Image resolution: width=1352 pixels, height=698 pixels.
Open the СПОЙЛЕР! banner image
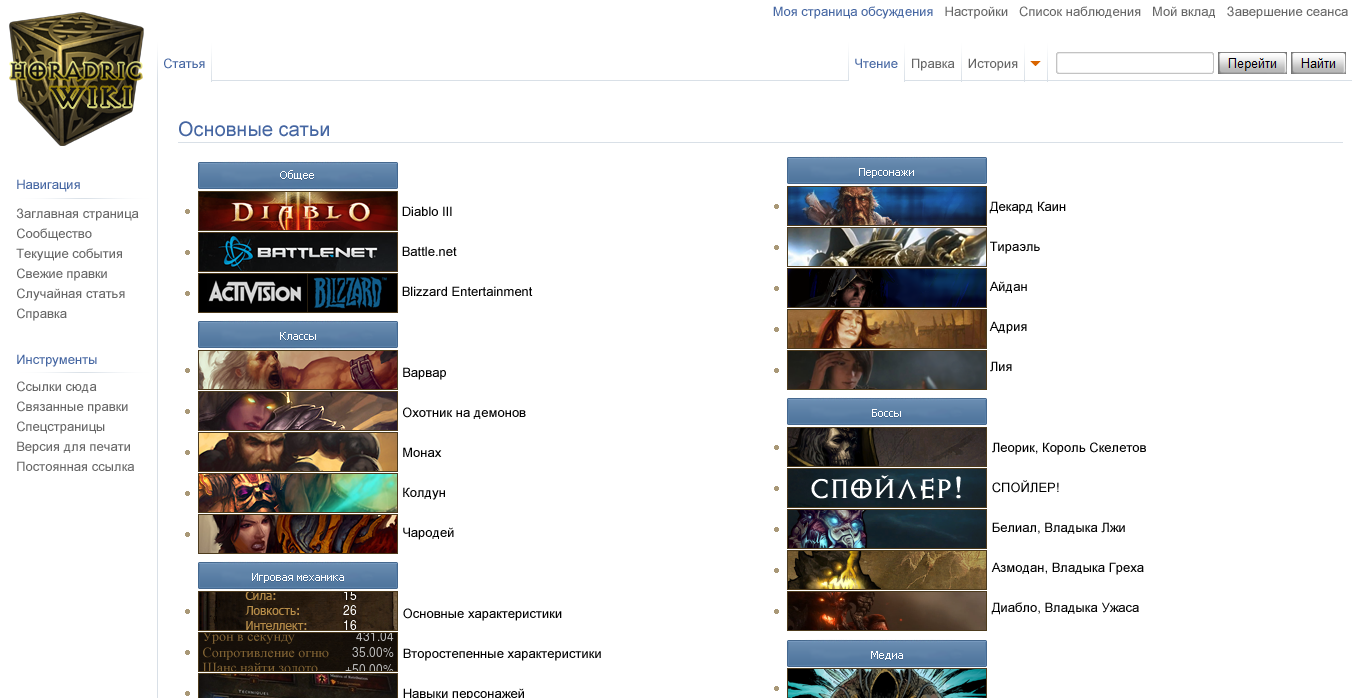[887, 488]
